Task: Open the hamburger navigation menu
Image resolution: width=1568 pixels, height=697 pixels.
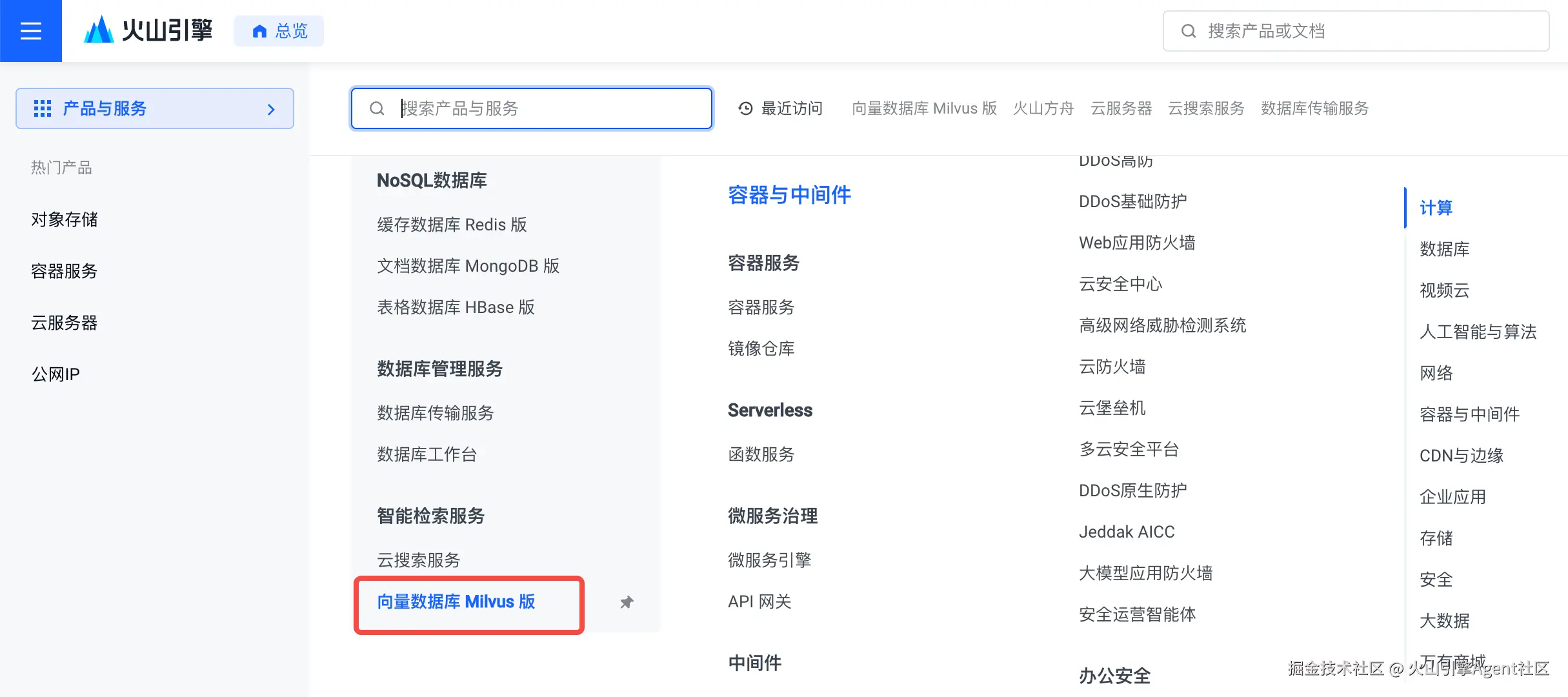Action: (30, 30)
